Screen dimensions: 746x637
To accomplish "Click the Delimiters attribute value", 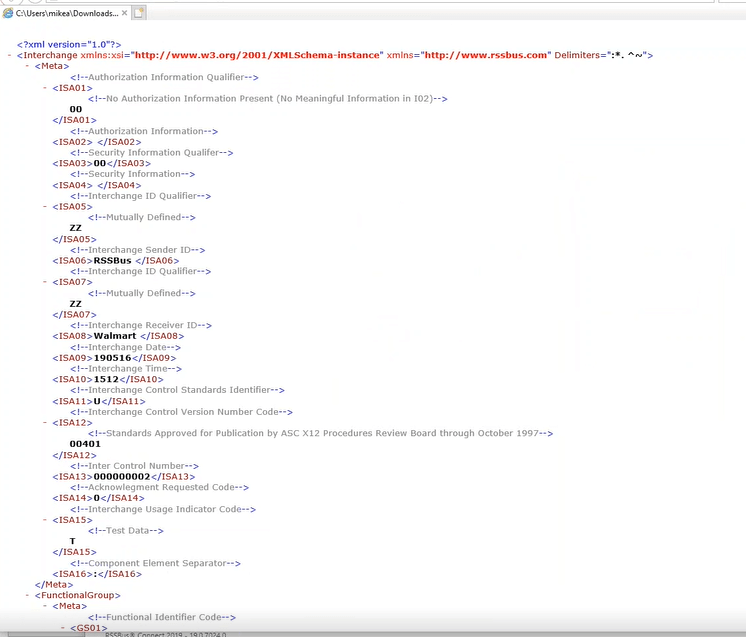I will [629, 55].
